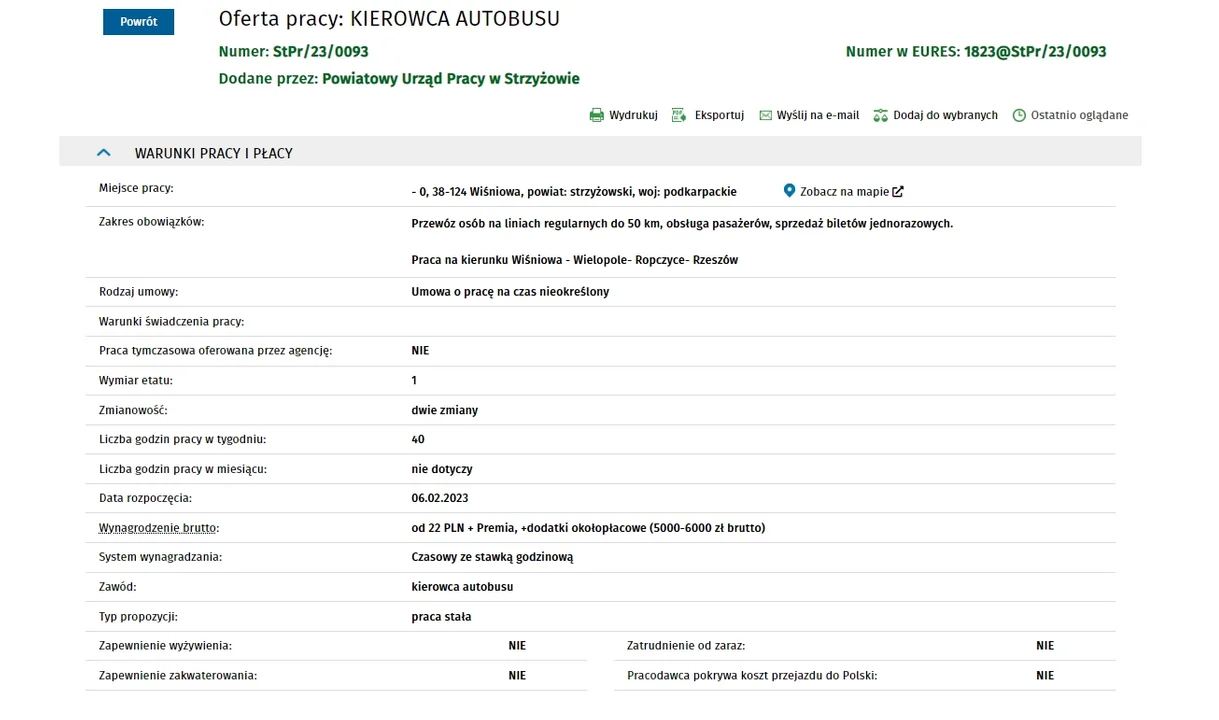Click the System wynagradzania label

coord(160,557)
